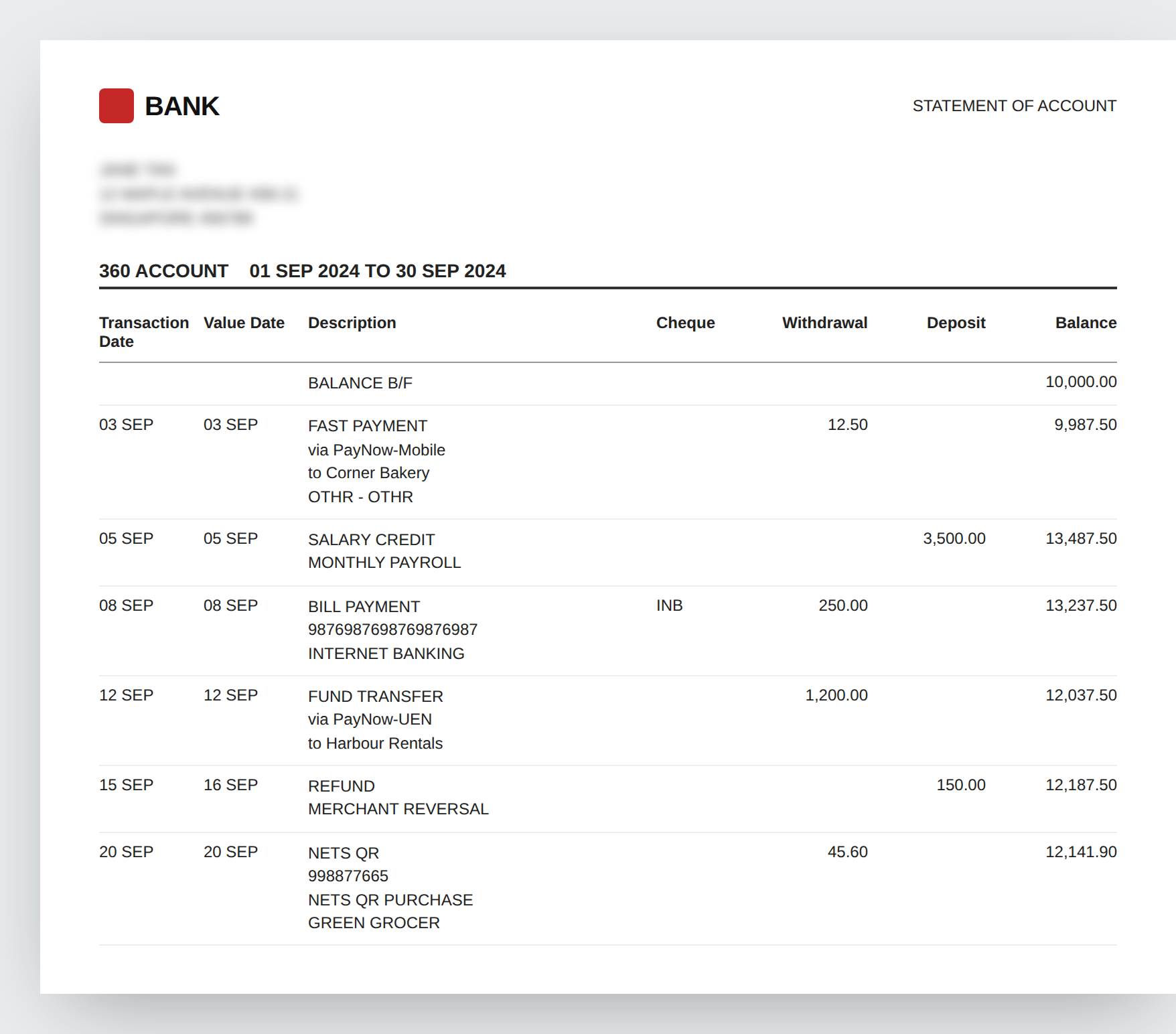Click the 250.00 withdrawal amount

[843, 605]
